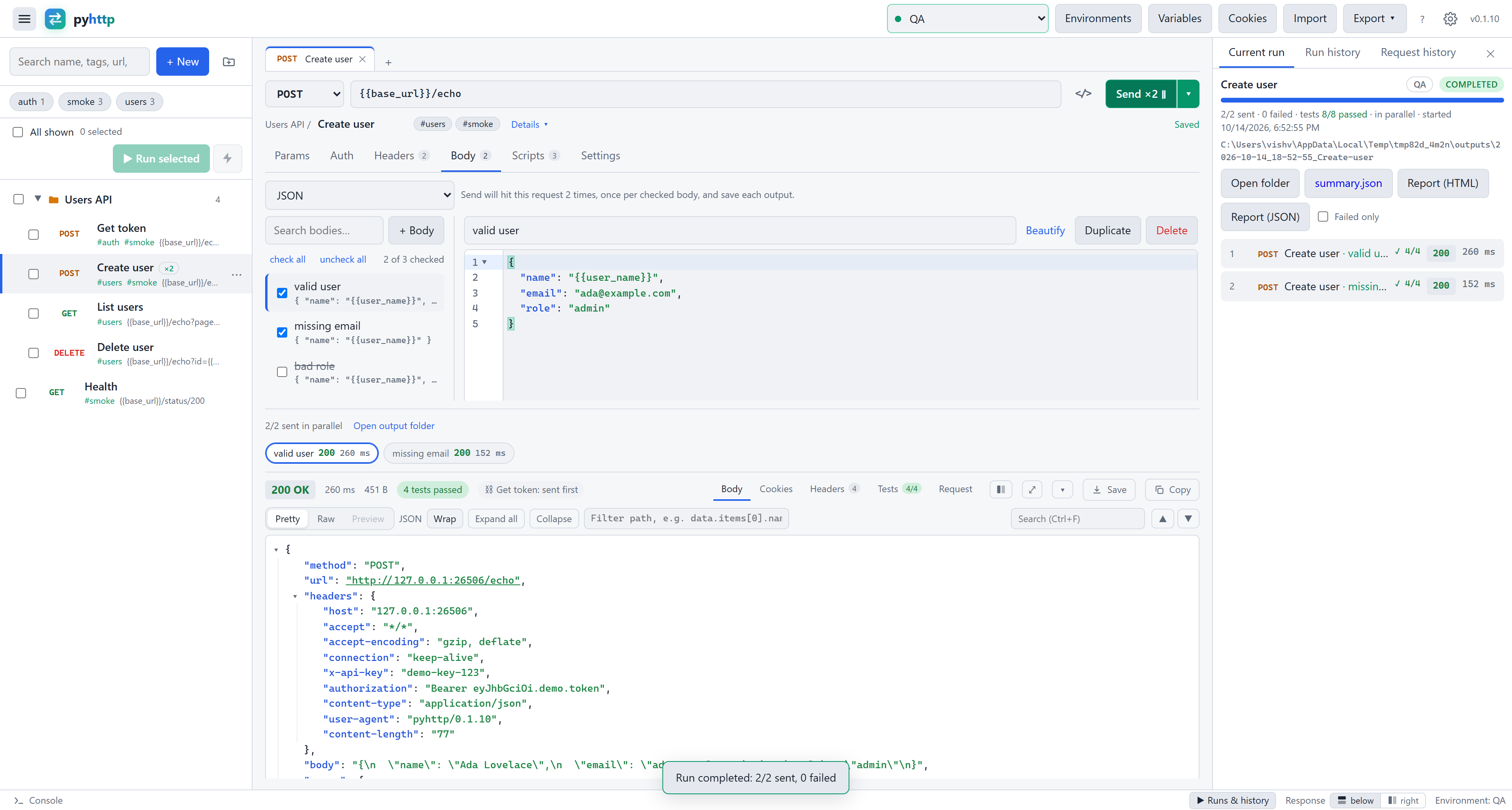1512x810 pixels.
Task: Close the Create user request tab
Action: click(x=363, y=59)
